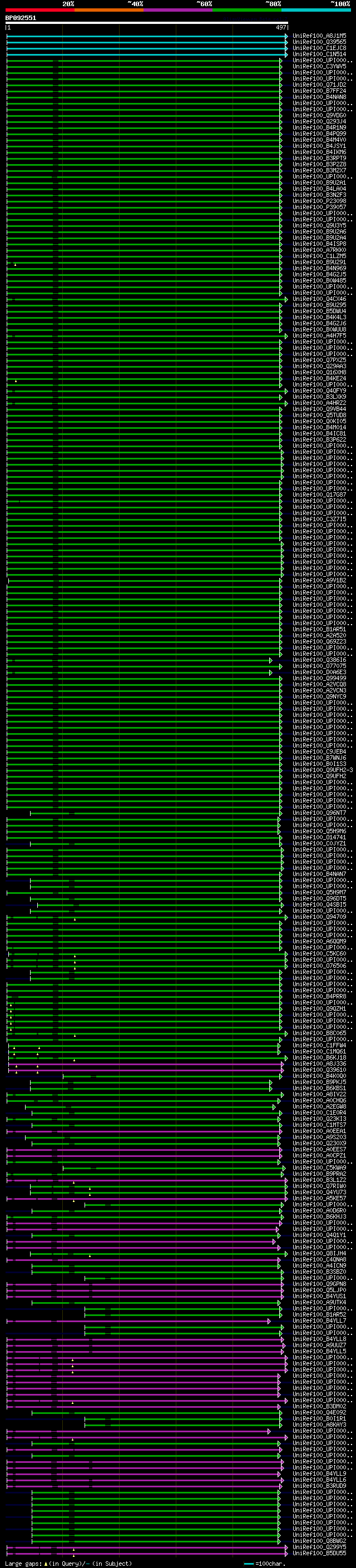Click label UniRef100_B4JSY1
This screenshot has width=356, height=1568.
click(x=319, y=146)
